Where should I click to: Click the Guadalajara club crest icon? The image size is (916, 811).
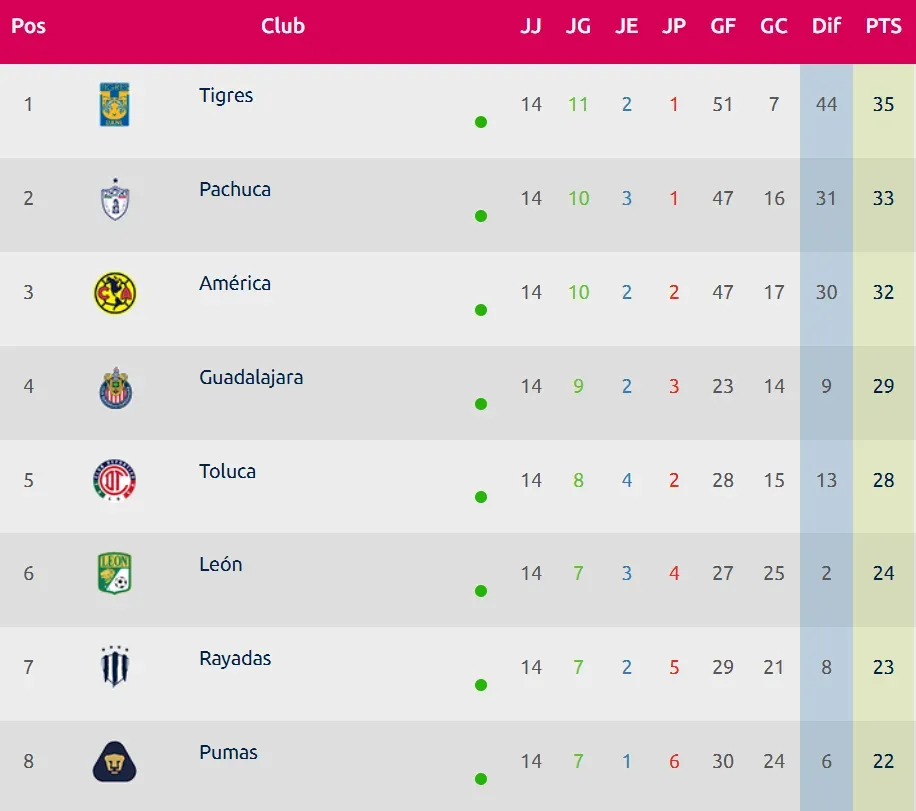pos(115,387)
